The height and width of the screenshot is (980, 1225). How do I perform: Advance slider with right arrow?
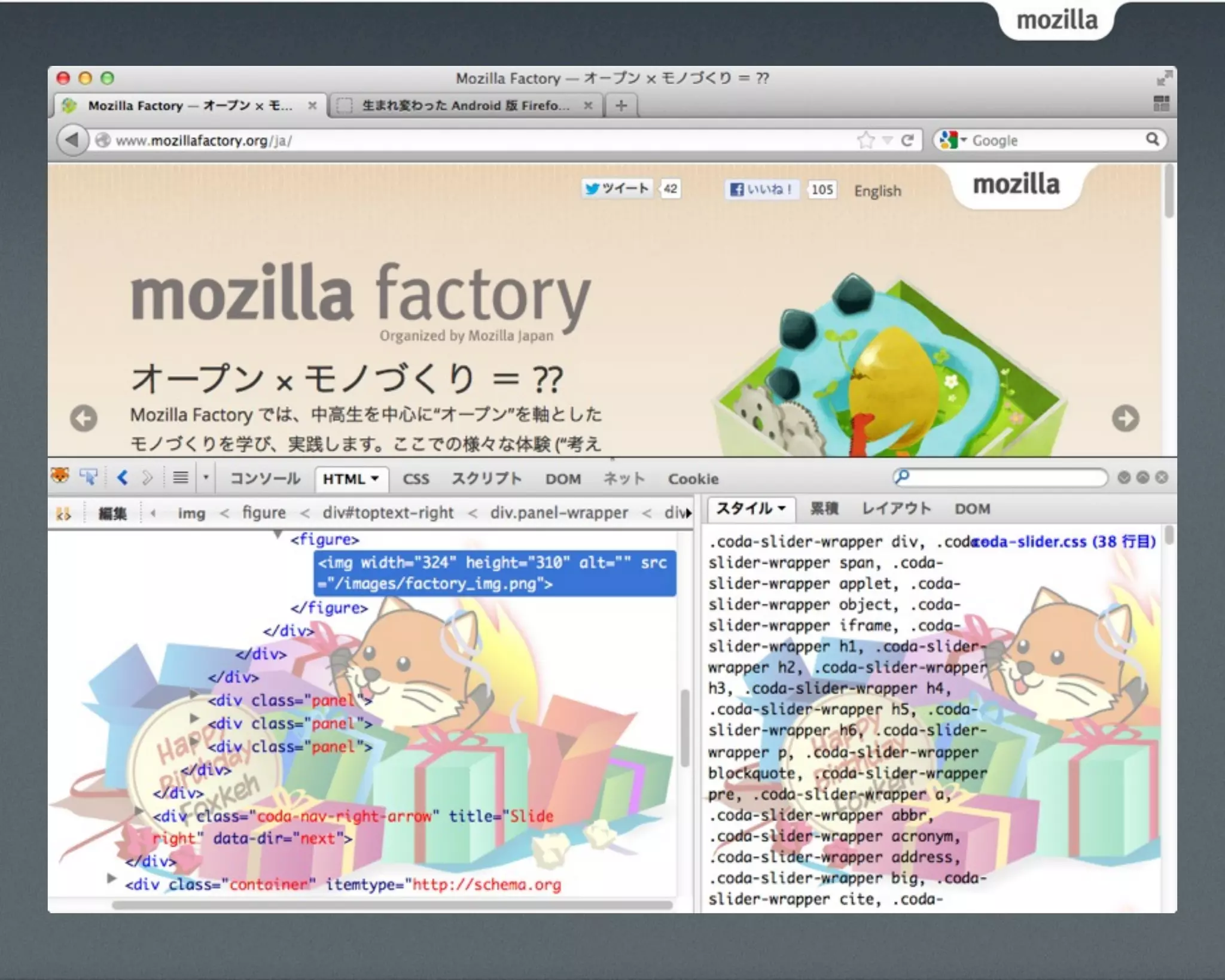pos(1125,418)
